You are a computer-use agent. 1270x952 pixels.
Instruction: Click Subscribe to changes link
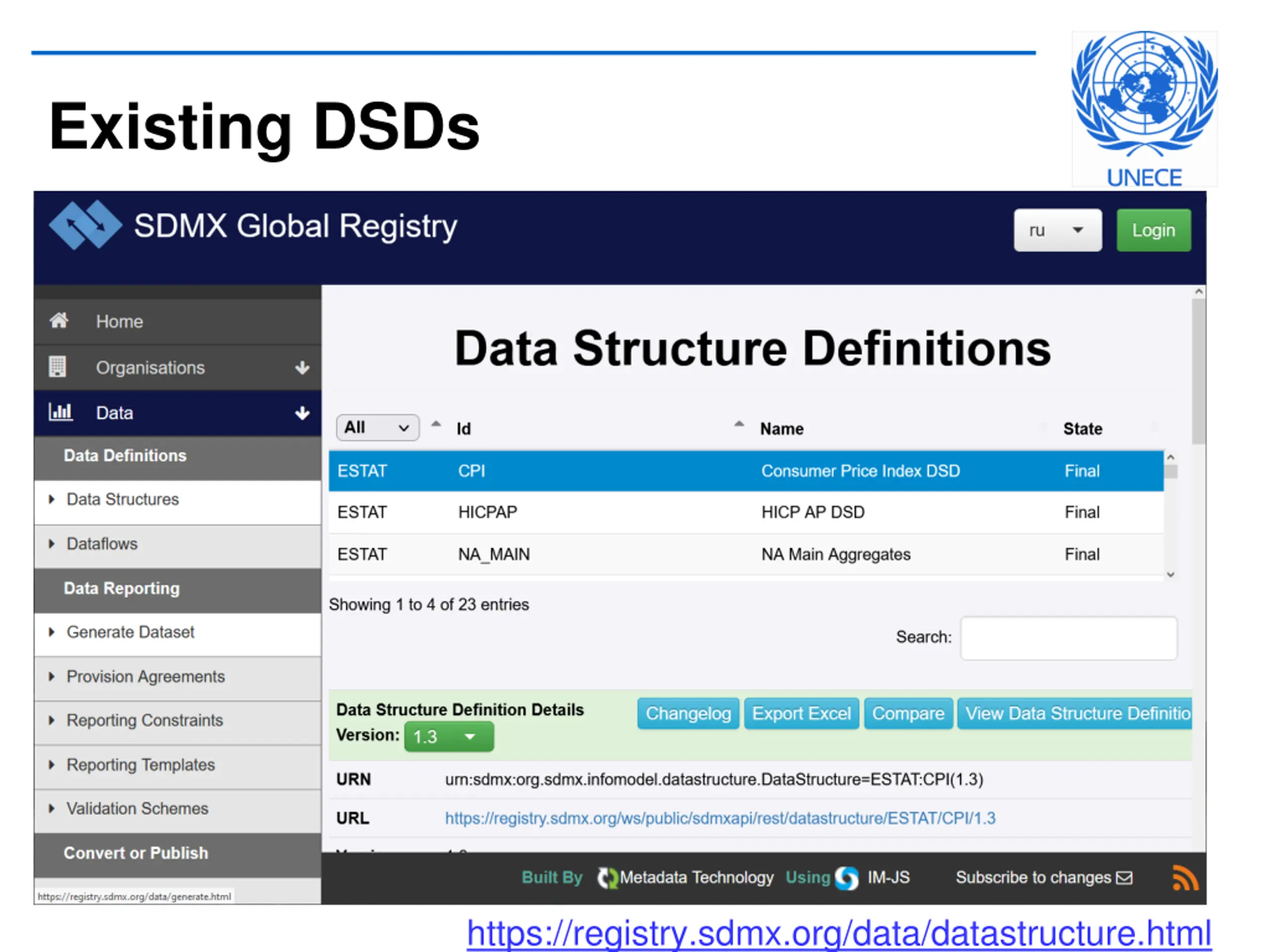[1044, 878]
